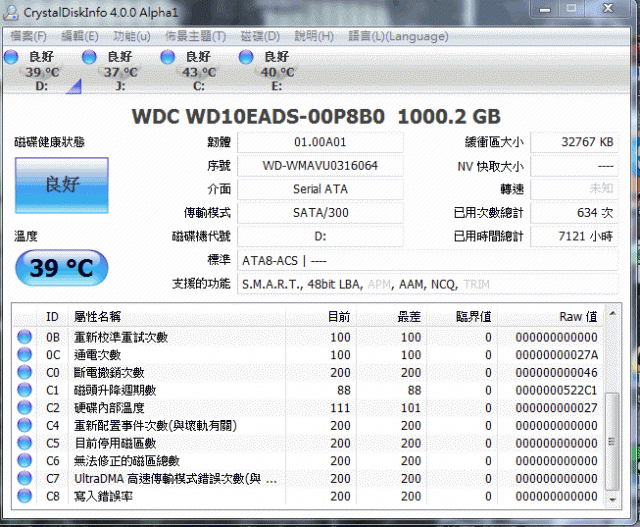Click the 最差 column header
This screenshot has width=640, height=527.
pos(391,317)
